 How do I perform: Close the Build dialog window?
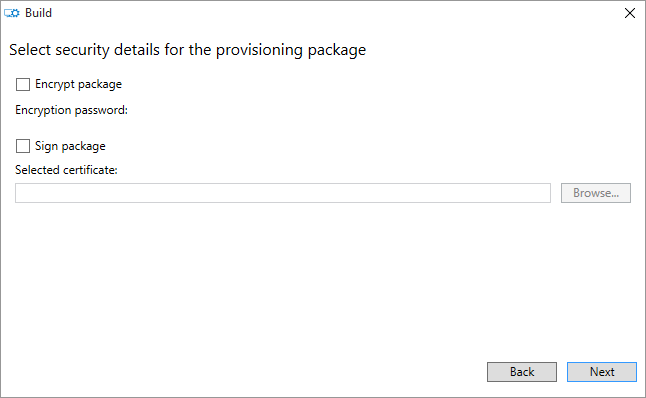point(630,13)
